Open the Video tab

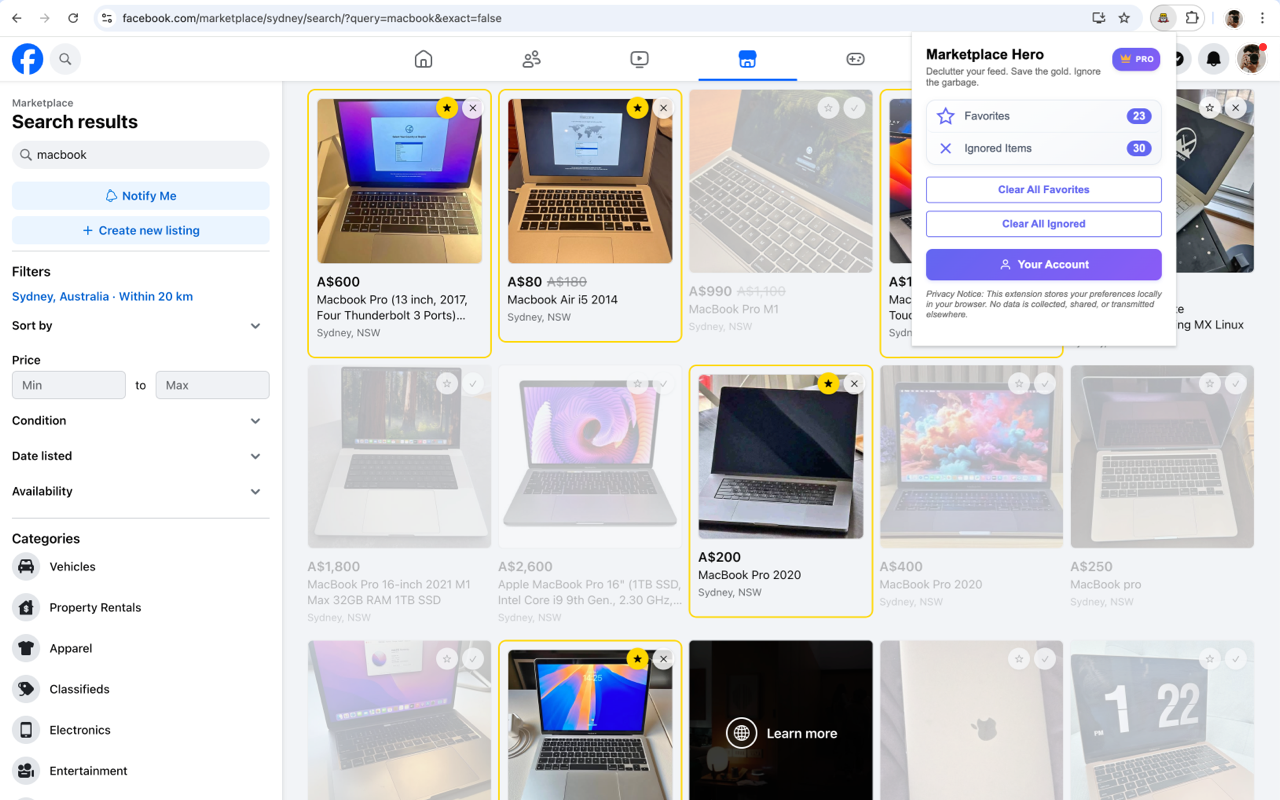(x=639, y=59)
